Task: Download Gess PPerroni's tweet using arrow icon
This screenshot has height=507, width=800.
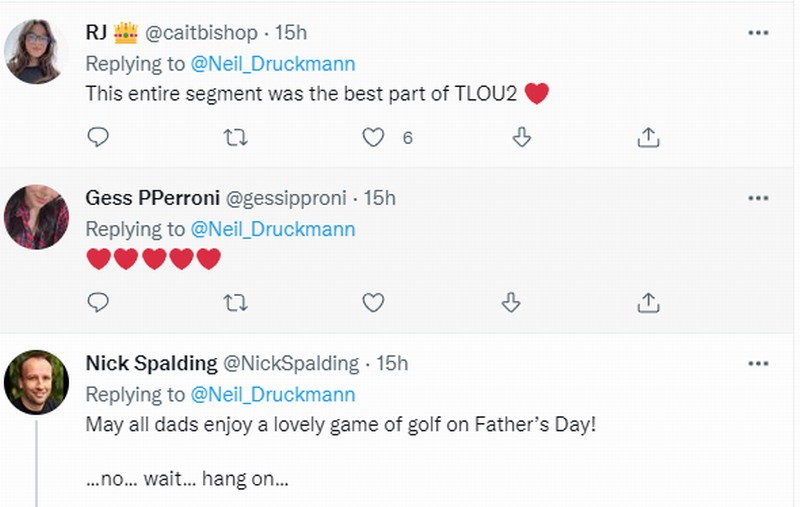Action: click(511, 301)
